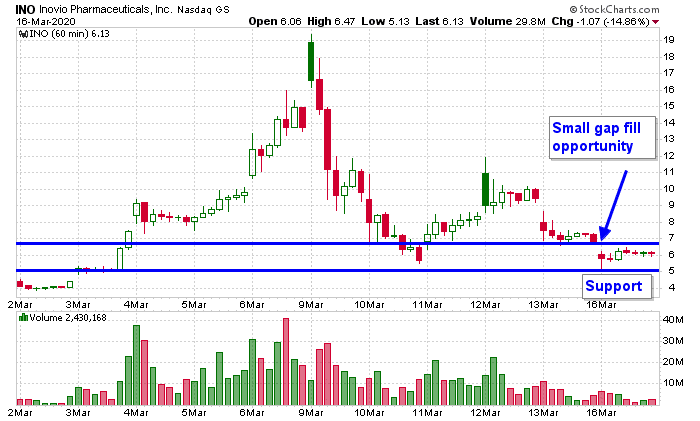Click the Last 6.13 value
The height and width of the screenshot is (421, 700).
pos(439,21)
